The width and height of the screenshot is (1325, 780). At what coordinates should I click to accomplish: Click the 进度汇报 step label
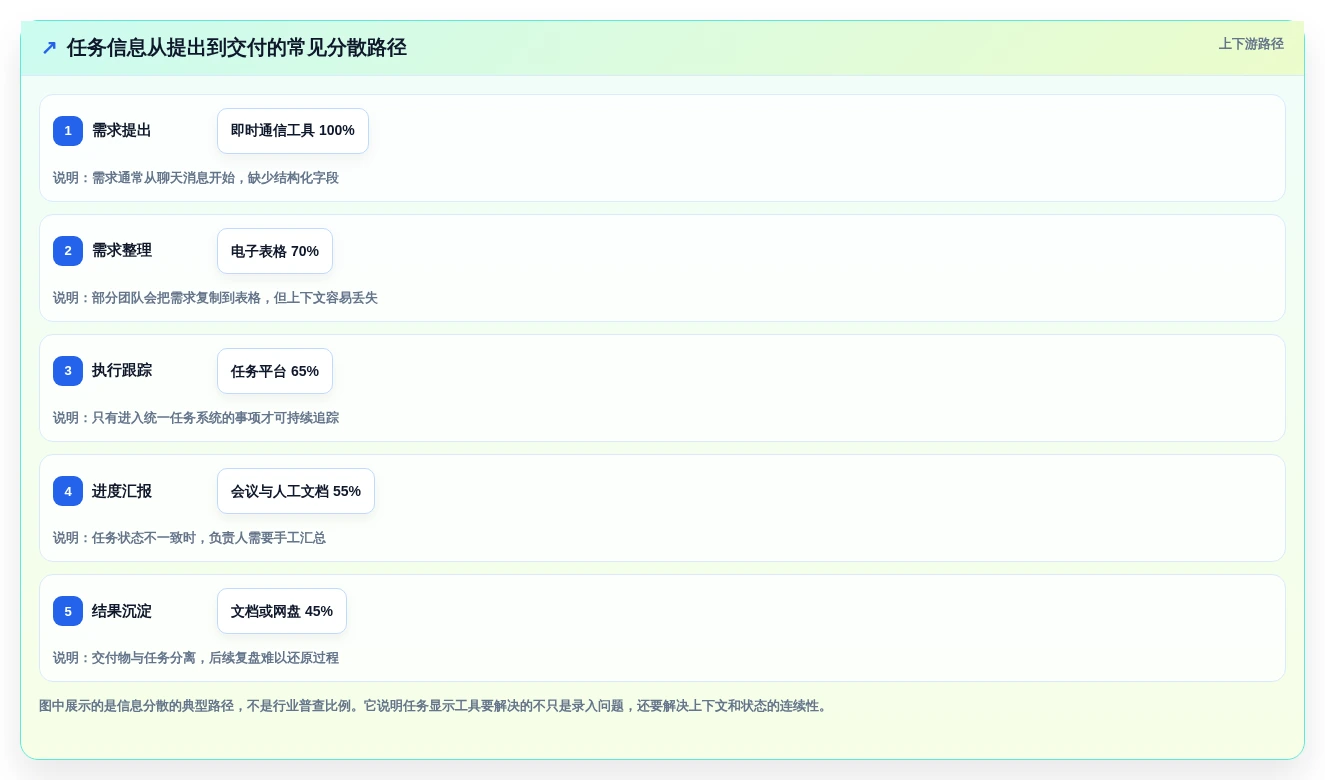click(122, 491)
